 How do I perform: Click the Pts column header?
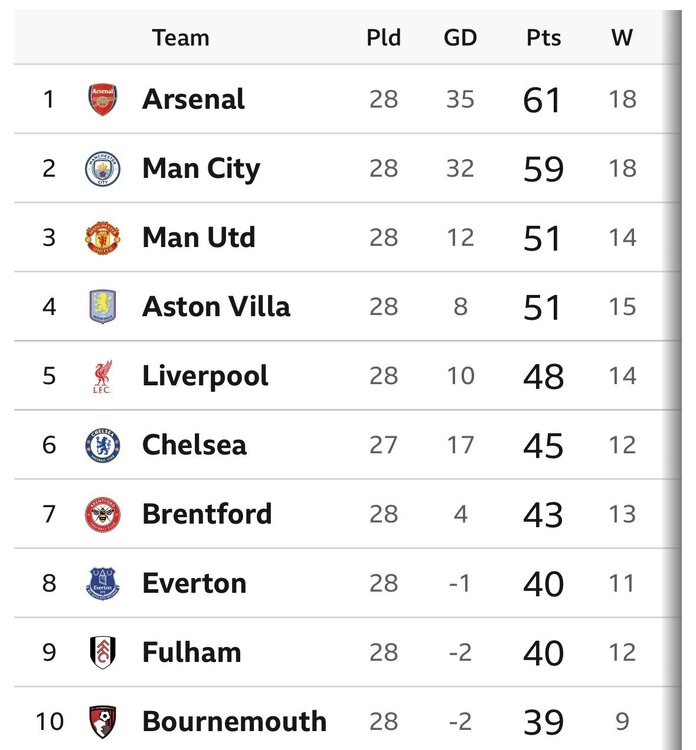point(543,38)
